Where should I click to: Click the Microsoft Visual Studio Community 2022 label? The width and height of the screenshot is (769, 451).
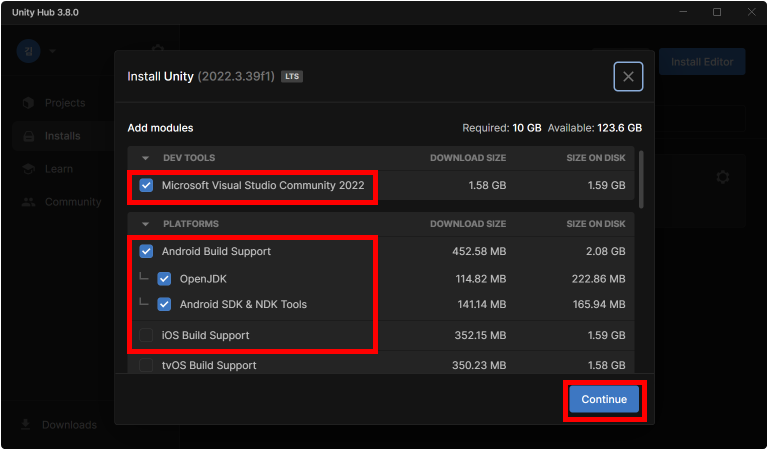point(263,185)
